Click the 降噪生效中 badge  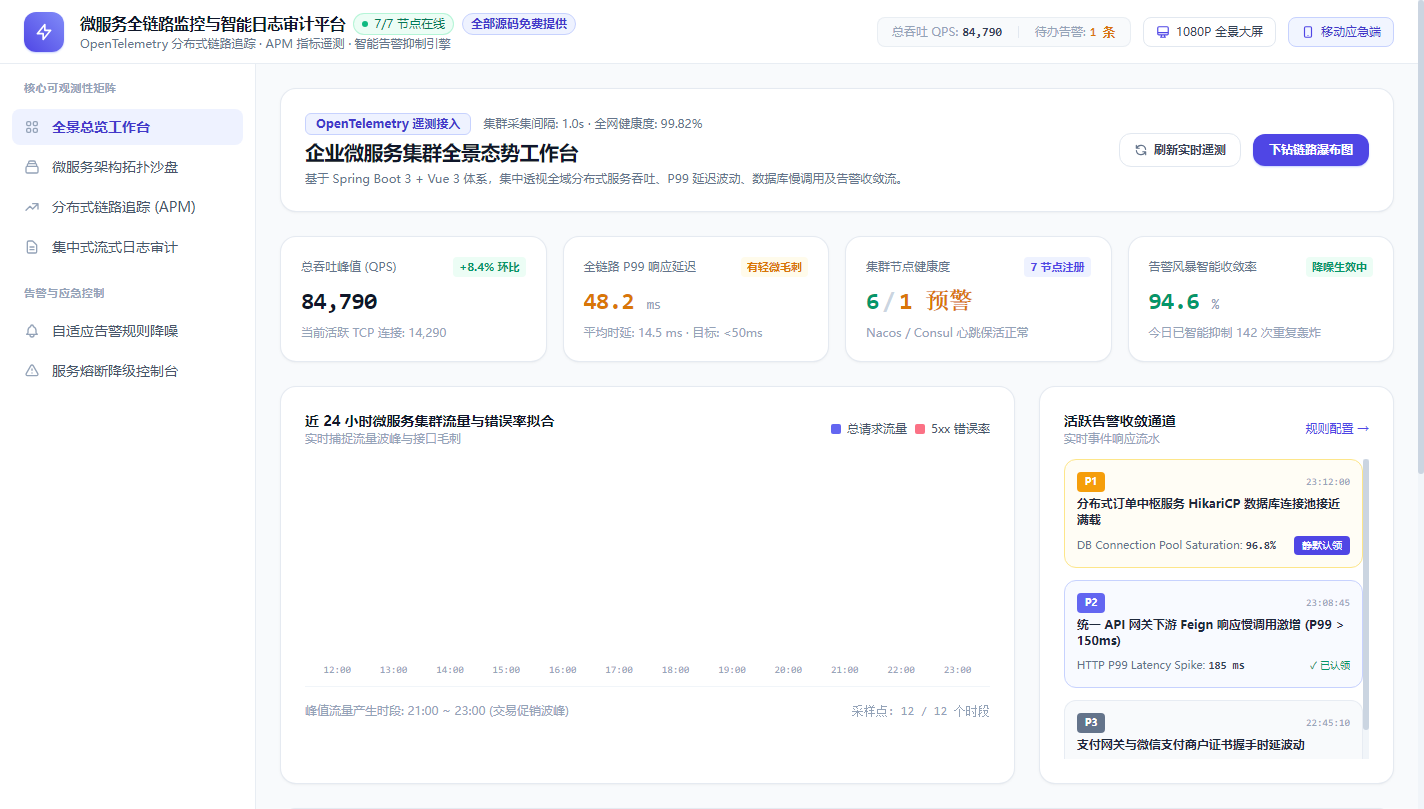pyautogui.click(x=1339, y=267)
